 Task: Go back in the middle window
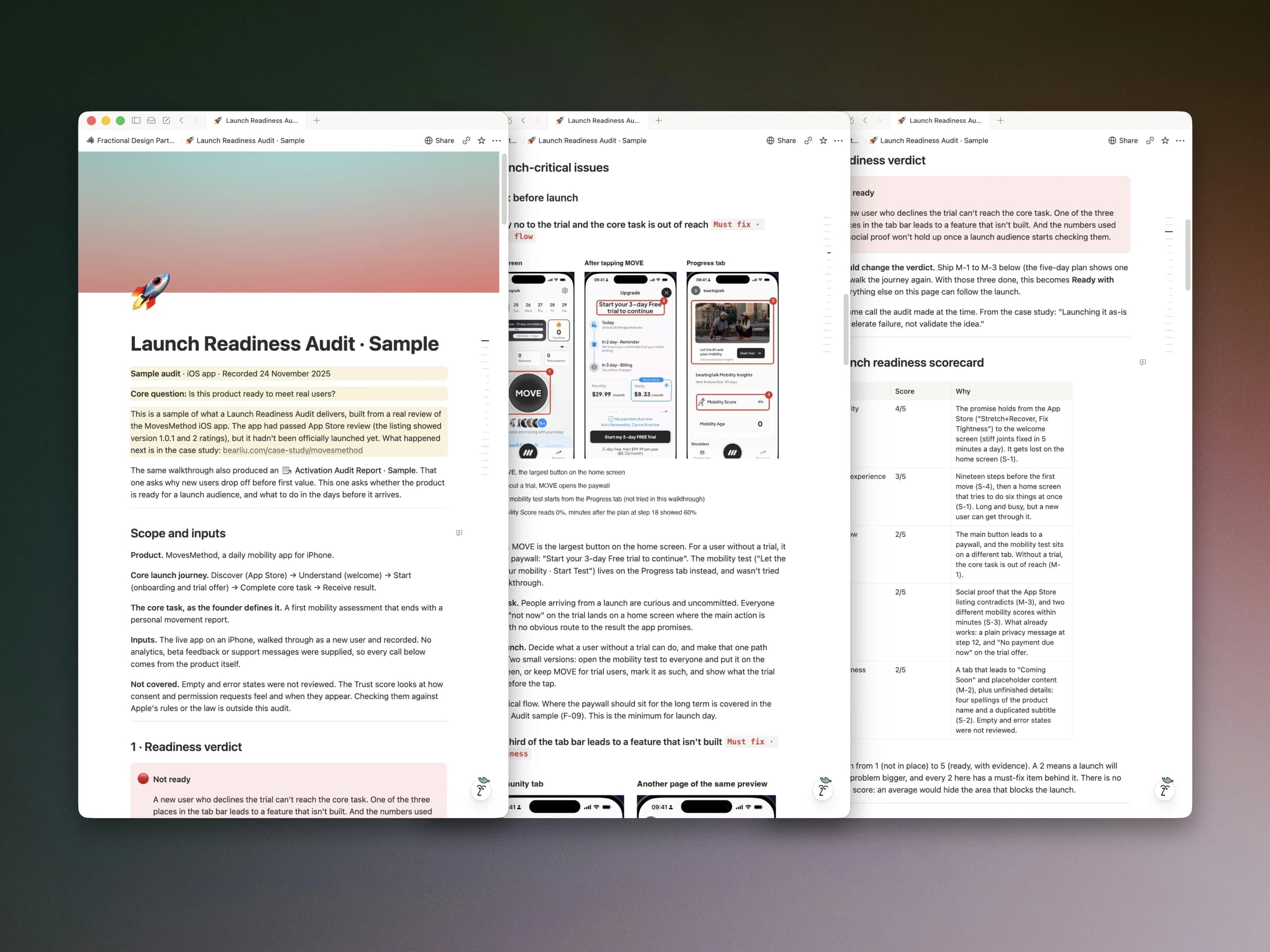tap(523, 121)
